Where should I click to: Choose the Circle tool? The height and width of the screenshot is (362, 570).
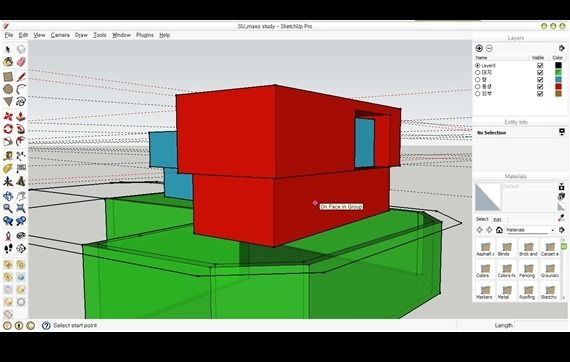8,89
